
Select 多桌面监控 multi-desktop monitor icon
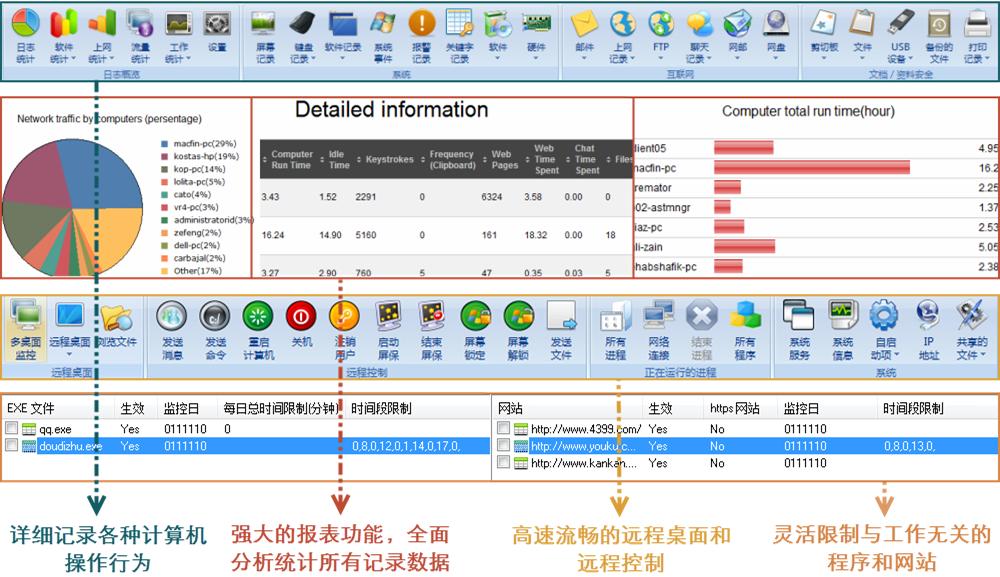[x=26, y=316]
